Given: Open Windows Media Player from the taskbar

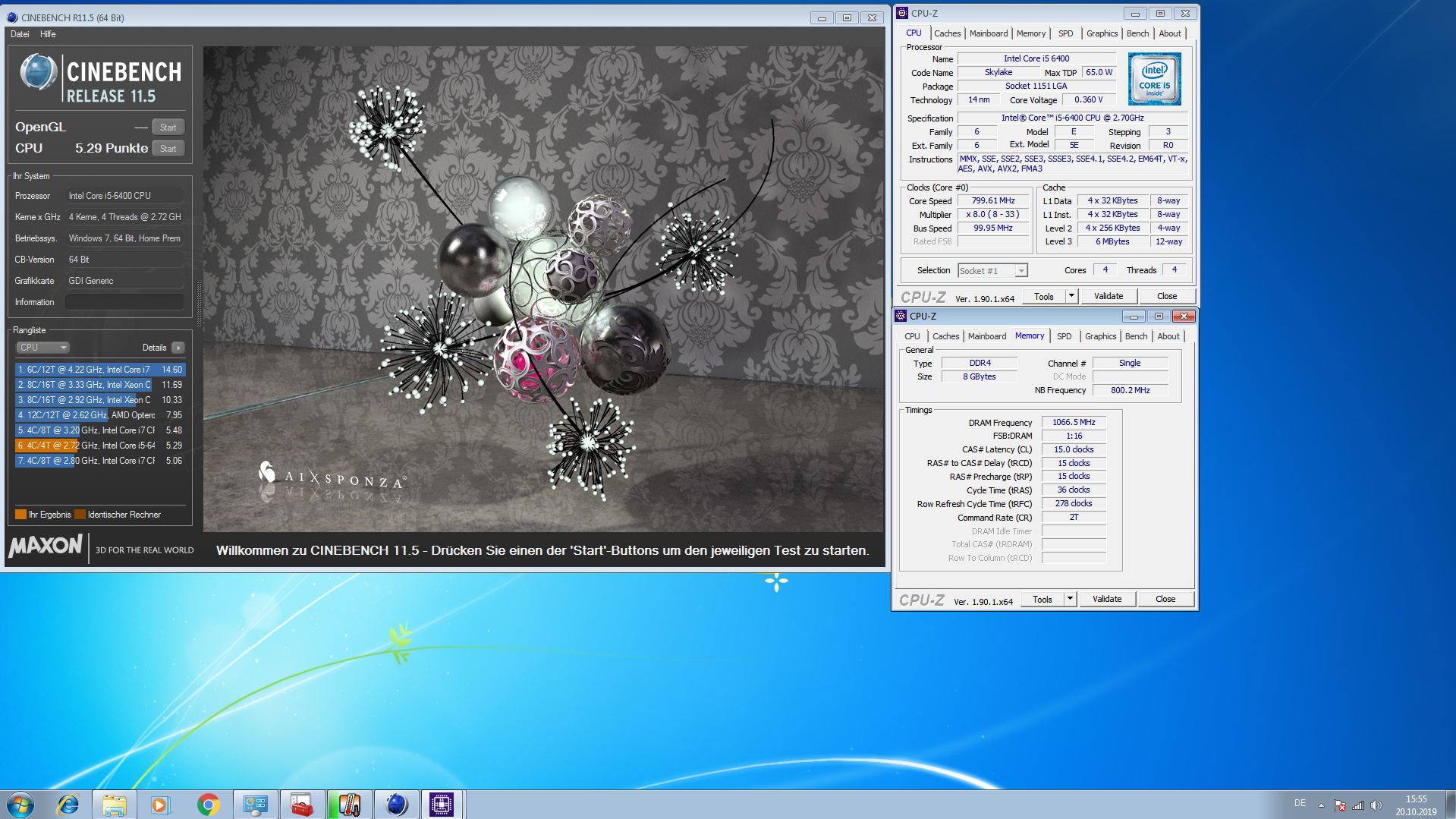Looking at the screenshot, I should pos(161,805).
